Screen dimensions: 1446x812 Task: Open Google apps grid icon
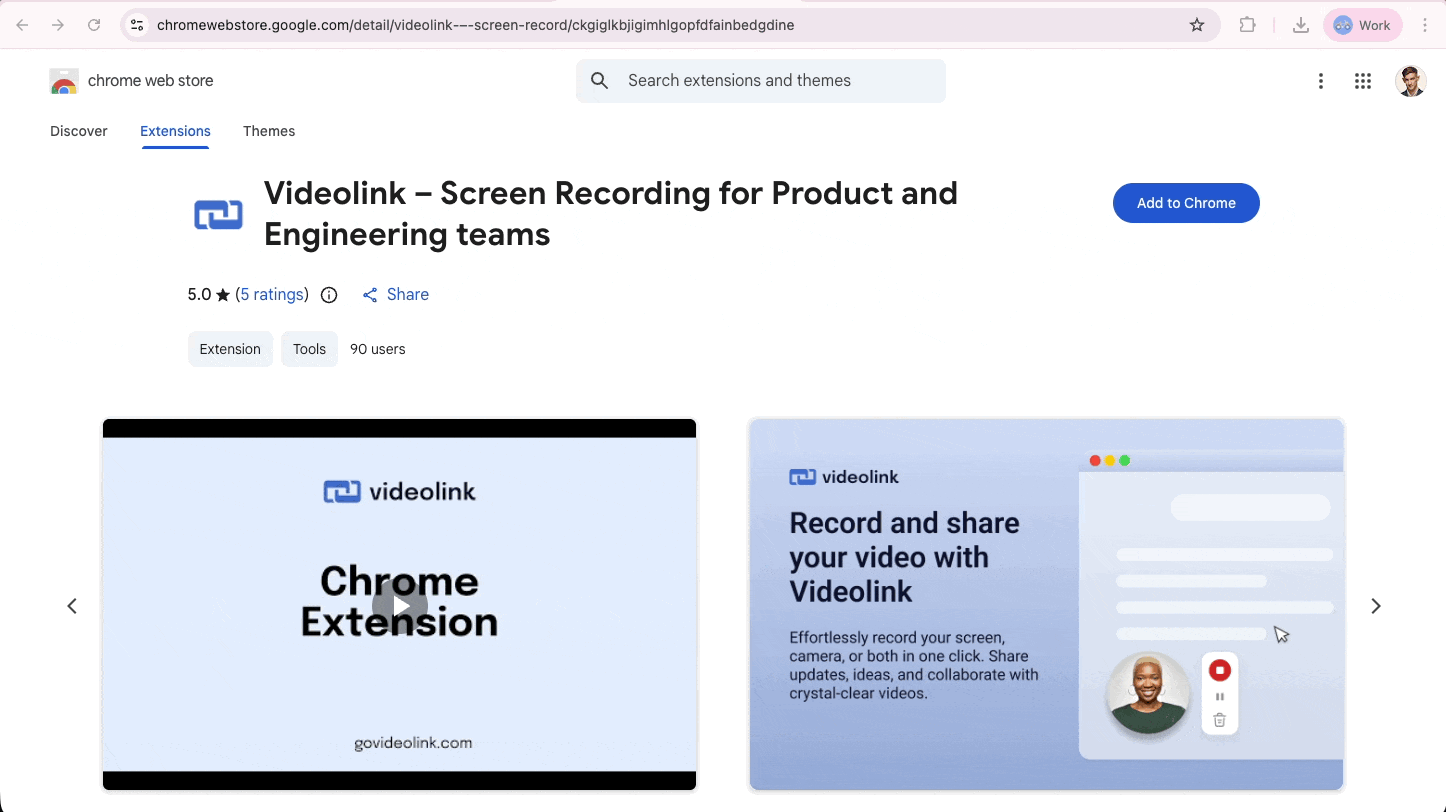coord(1363,81)
